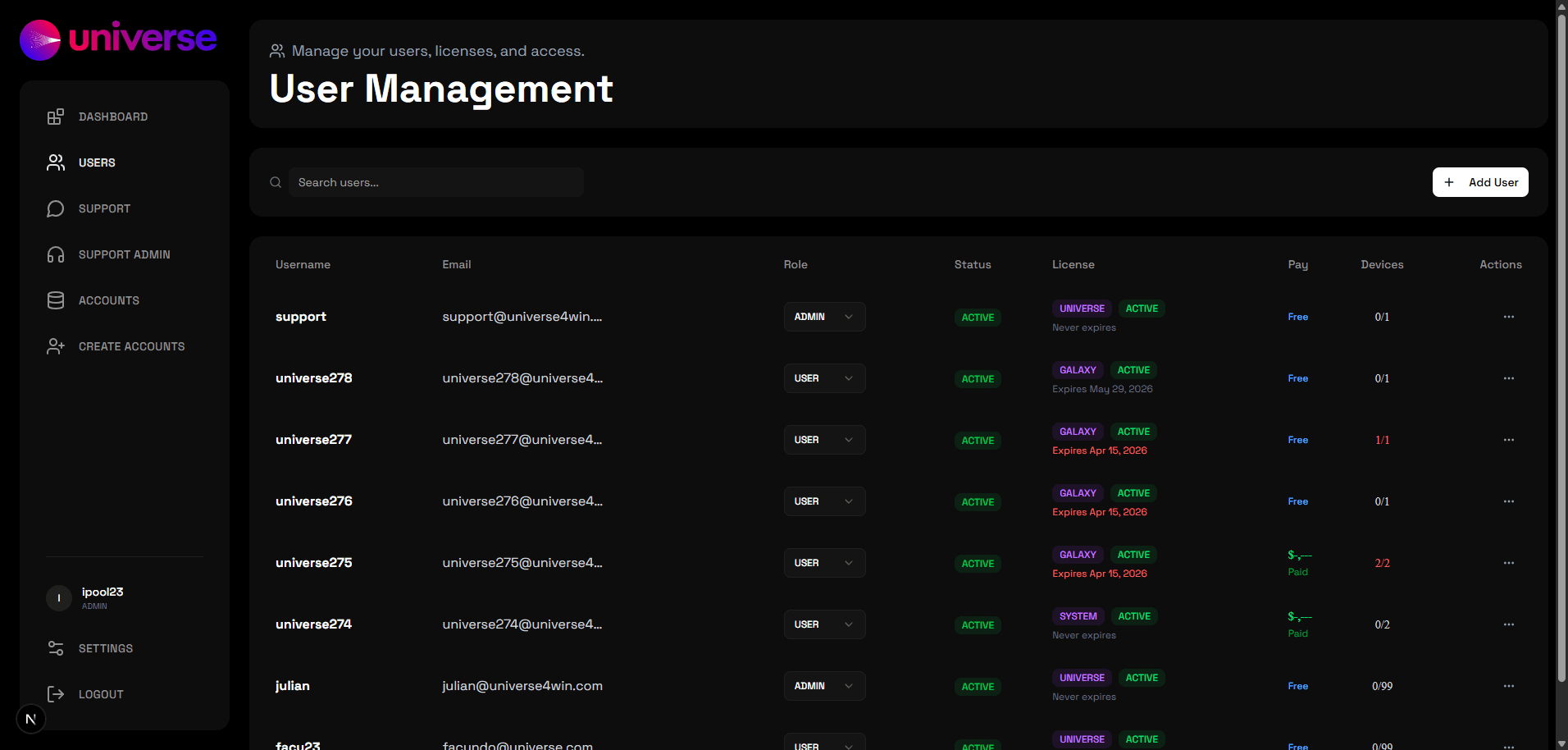
Task: Click the Create Accounts user-plus icon
Action: (56, 346)
